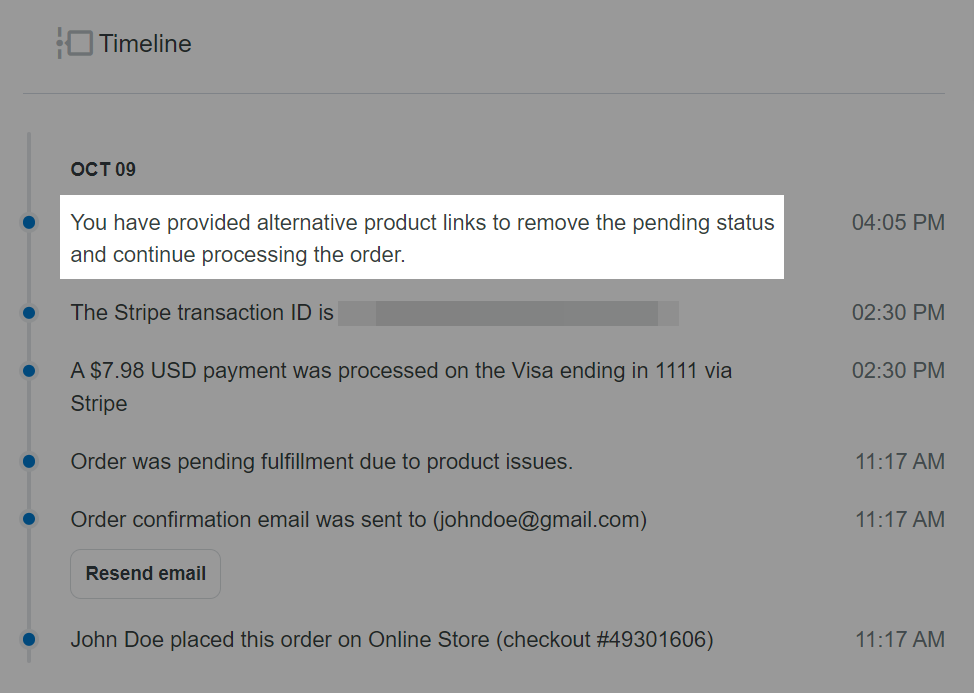Click the redacted Stripe transaction ID
This screenshot has width=974, height=693.
tap(508, 313)
